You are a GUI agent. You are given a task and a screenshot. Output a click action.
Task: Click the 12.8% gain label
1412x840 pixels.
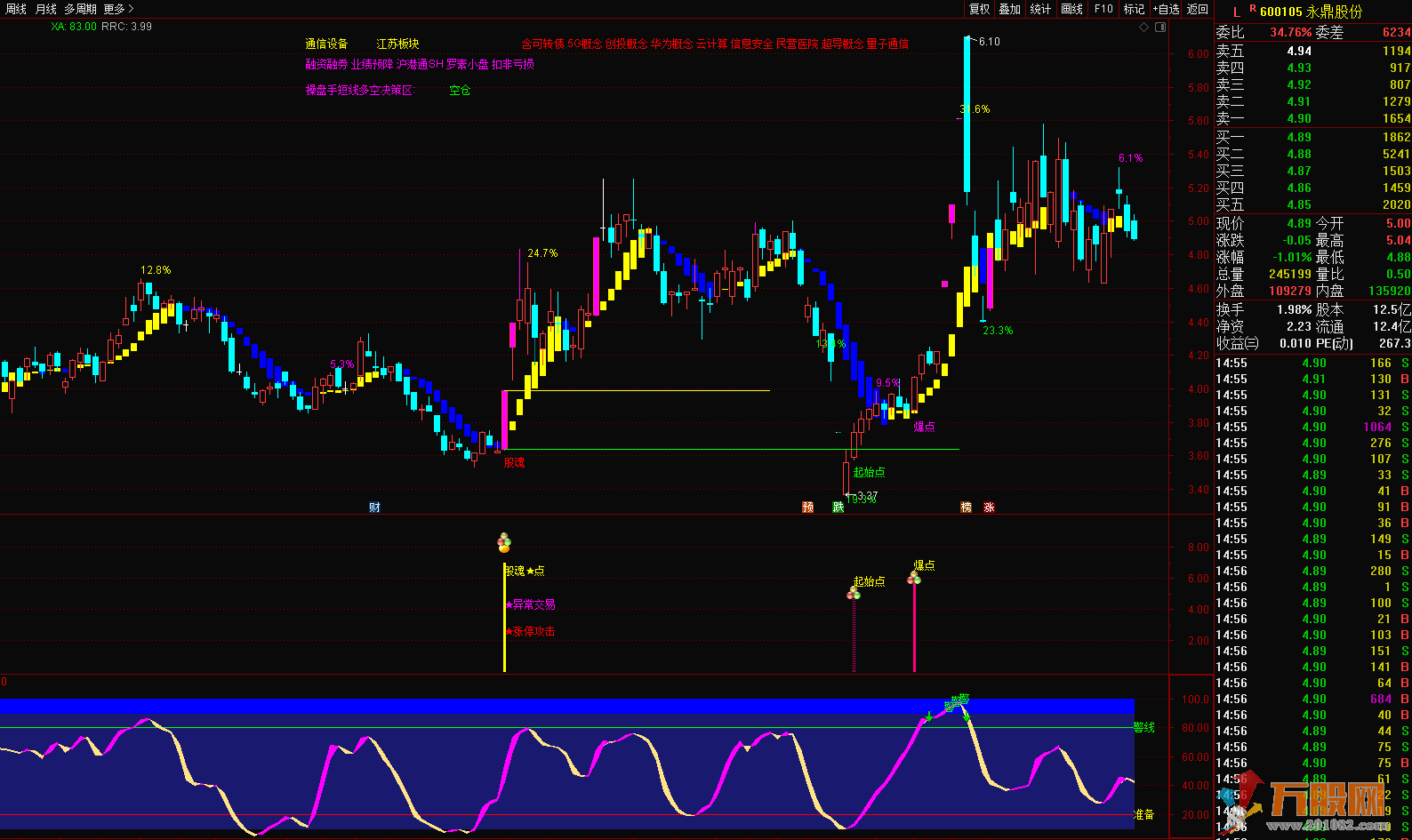[x=156, y=270]
